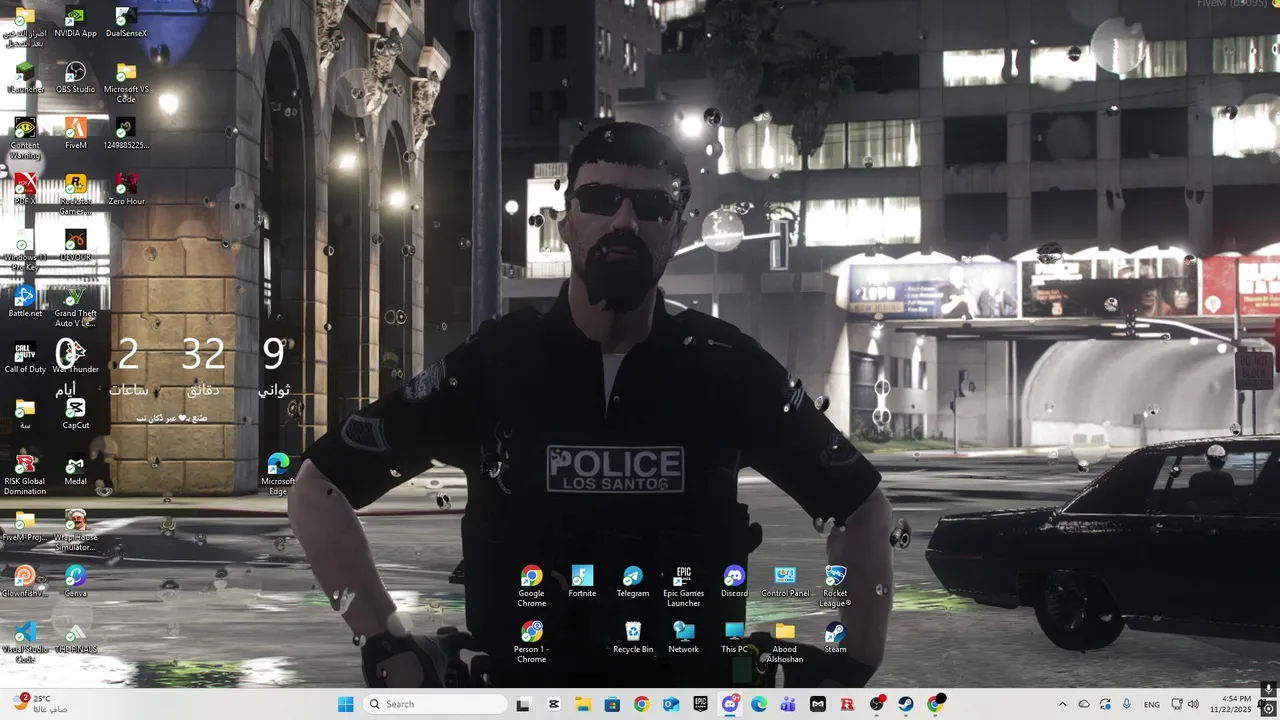1280x720 pixels.
Task: Expand the hidden system tray icons
Action: [x=1062, y=704]
